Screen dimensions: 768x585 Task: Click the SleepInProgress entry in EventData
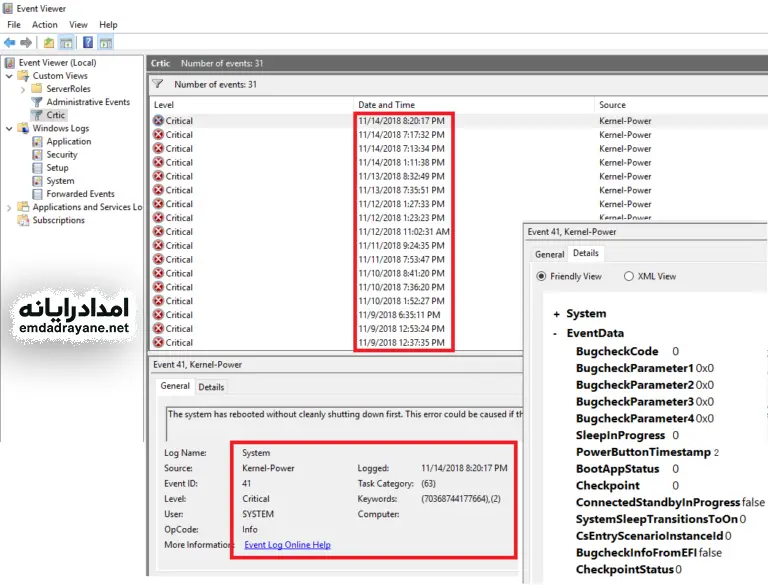[x=627, y=436]
